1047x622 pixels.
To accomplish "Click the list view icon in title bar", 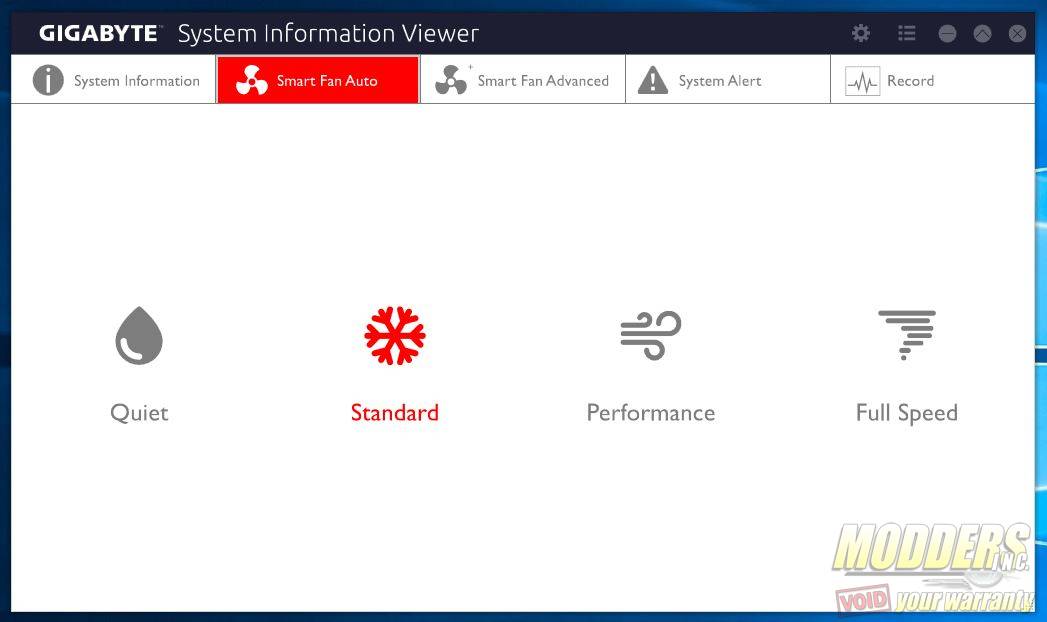I will click(x=906, y=33).
